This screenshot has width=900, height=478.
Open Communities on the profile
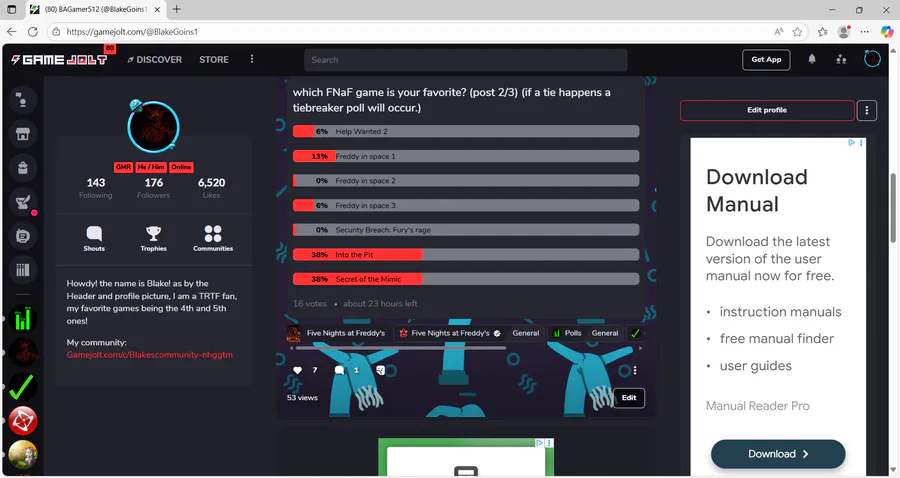[213, 238]
